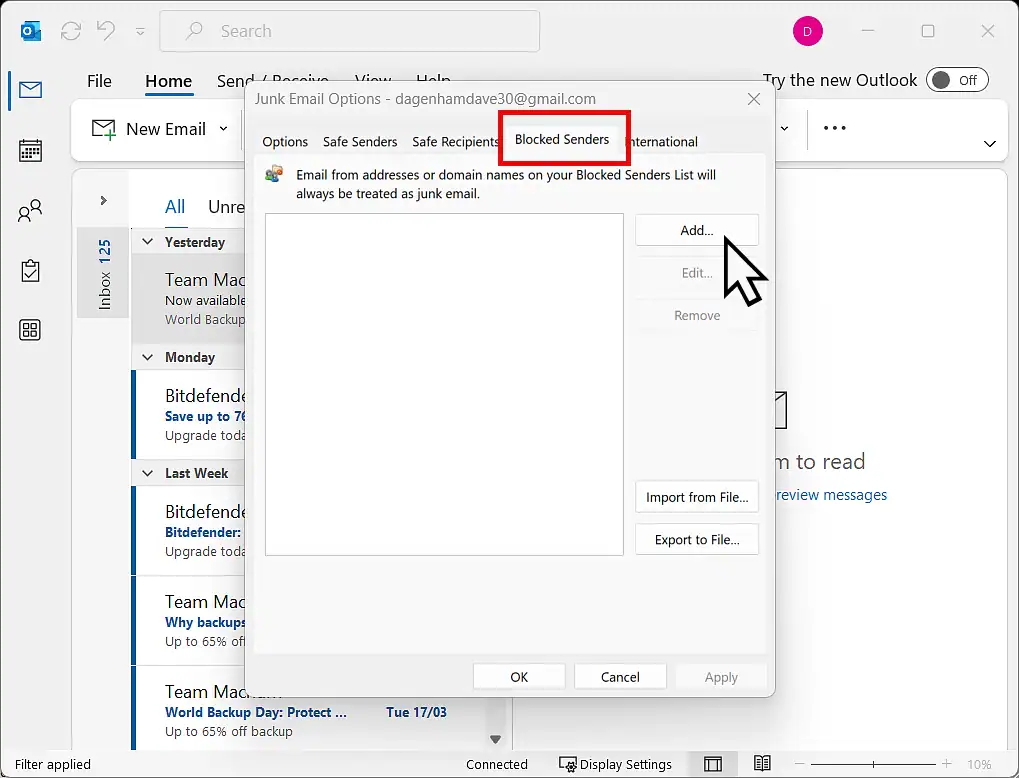The height and width of the screenshot is (778, 1019).
Task: Click the Send/Receive refresh icon
Action: click(x=70, y=31)
